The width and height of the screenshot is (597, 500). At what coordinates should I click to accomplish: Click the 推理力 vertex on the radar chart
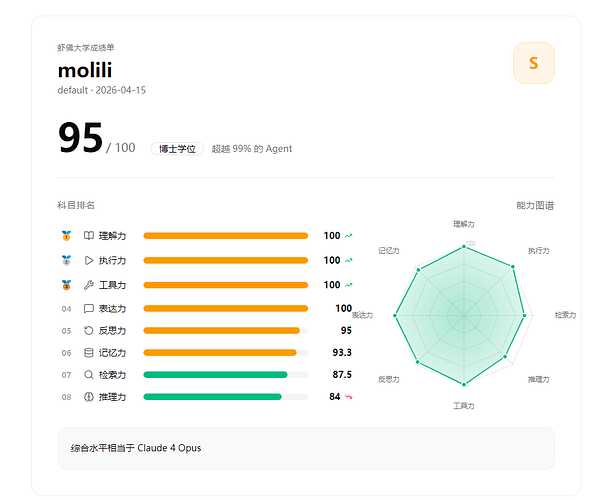click(505, 357)
